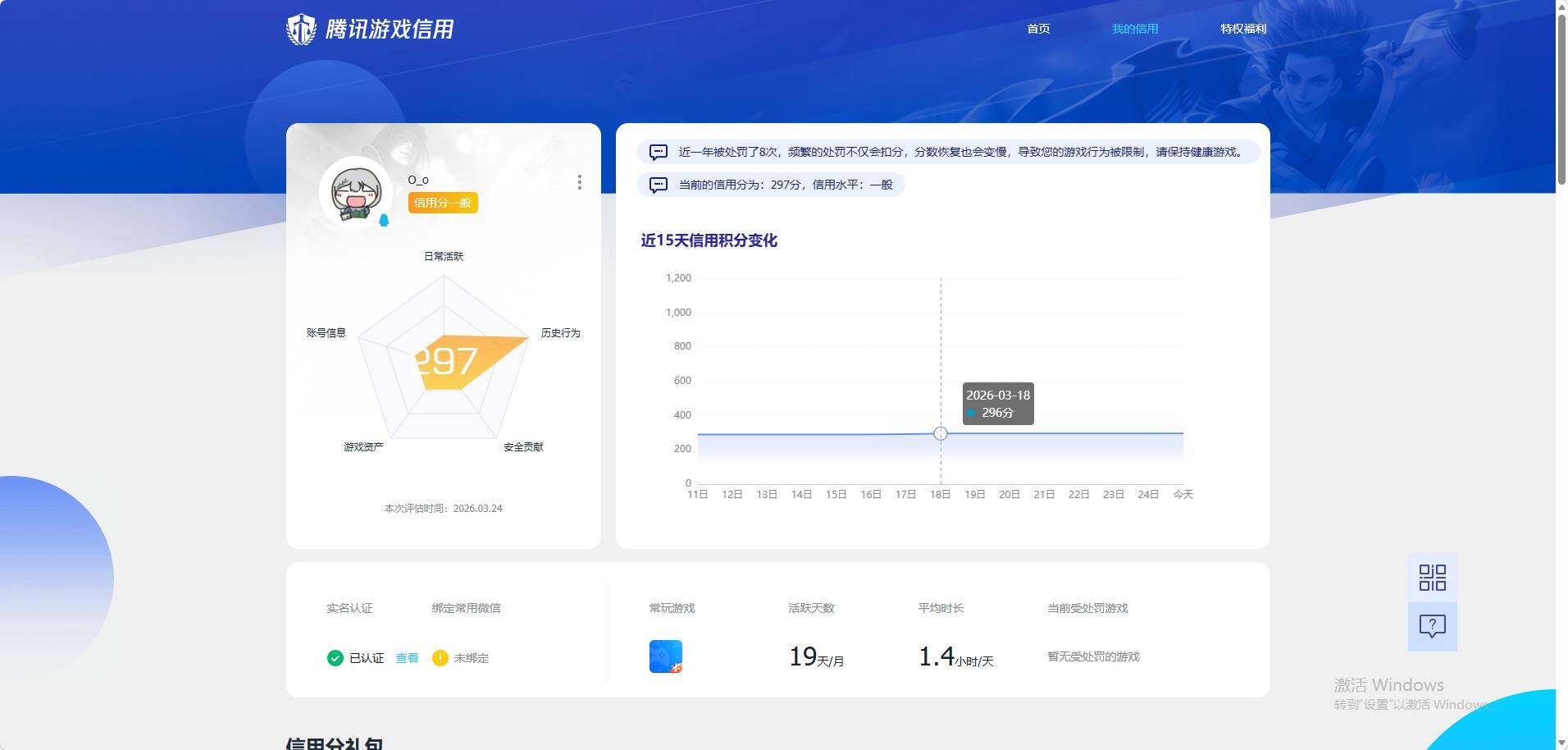Screen dimensions: 1568x750
Task: Open the 我的信用 navigation tab
Action: pos(1135,29)
